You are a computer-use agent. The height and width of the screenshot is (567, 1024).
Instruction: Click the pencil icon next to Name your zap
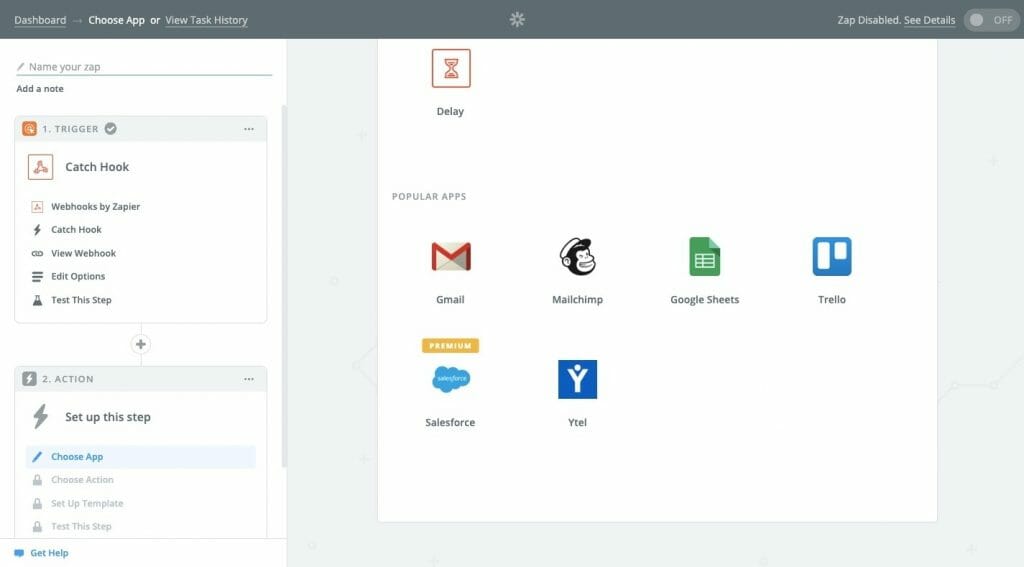tap(20, 67)
